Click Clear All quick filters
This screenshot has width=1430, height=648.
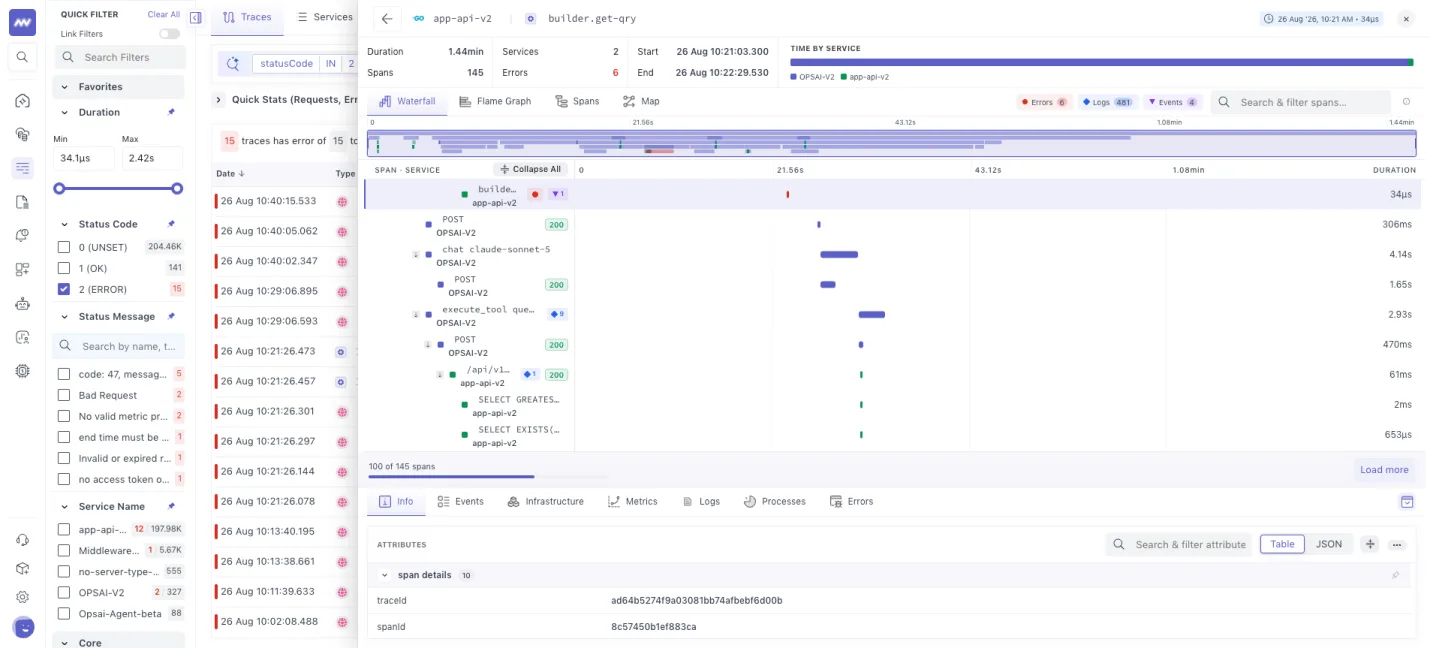coord(164,15)
